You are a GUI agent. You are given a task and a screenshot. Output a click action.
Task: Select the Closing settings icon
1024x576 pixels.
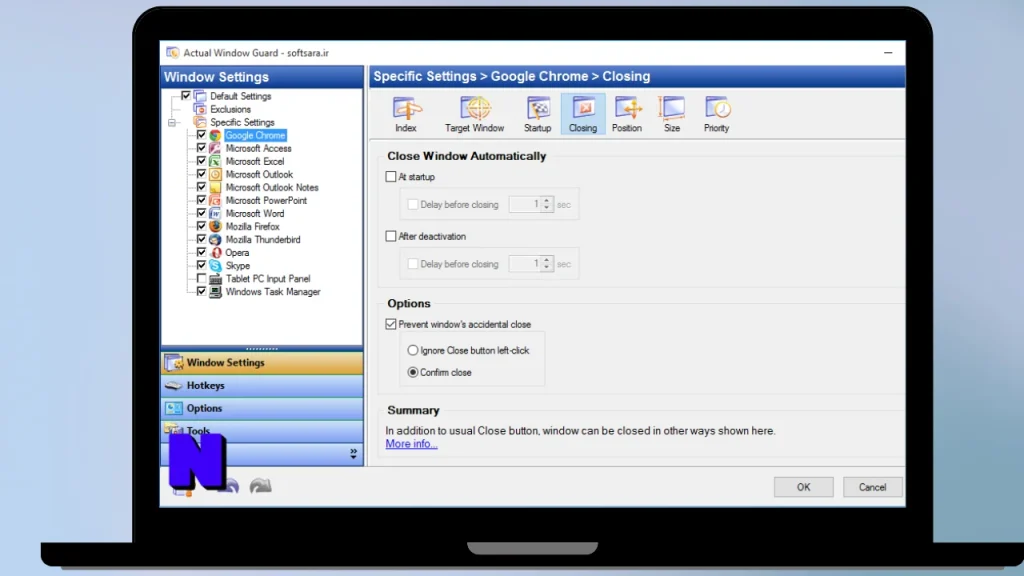[x=583, y=114]
